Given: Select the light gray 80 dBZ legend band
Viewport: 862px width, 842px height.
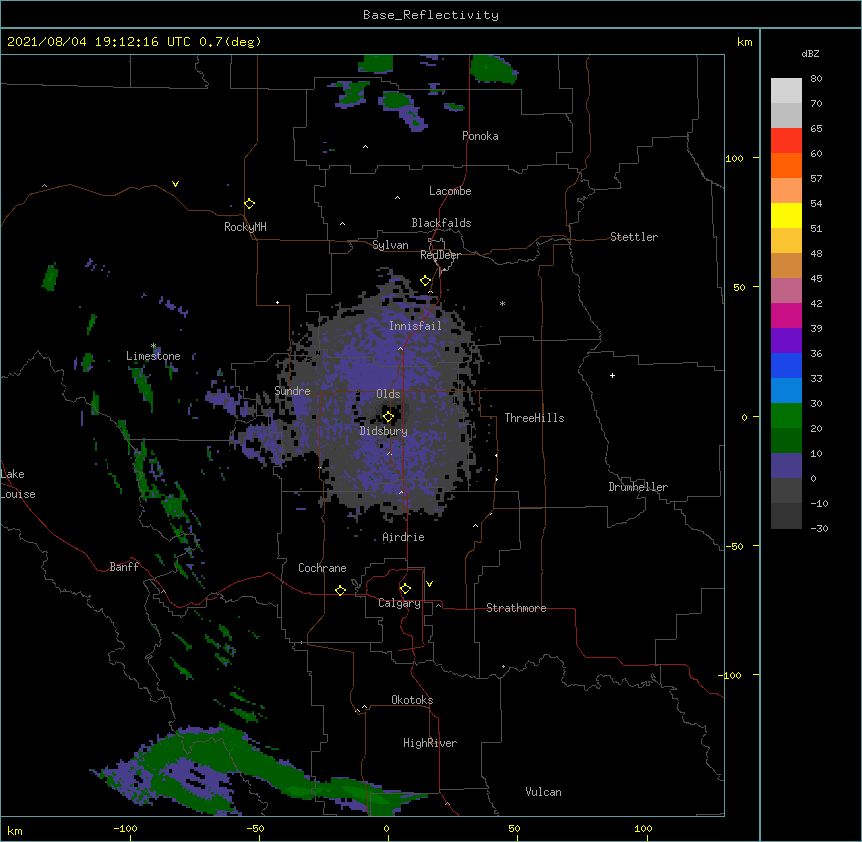Looking at the screenshot, I should (786, 91).
